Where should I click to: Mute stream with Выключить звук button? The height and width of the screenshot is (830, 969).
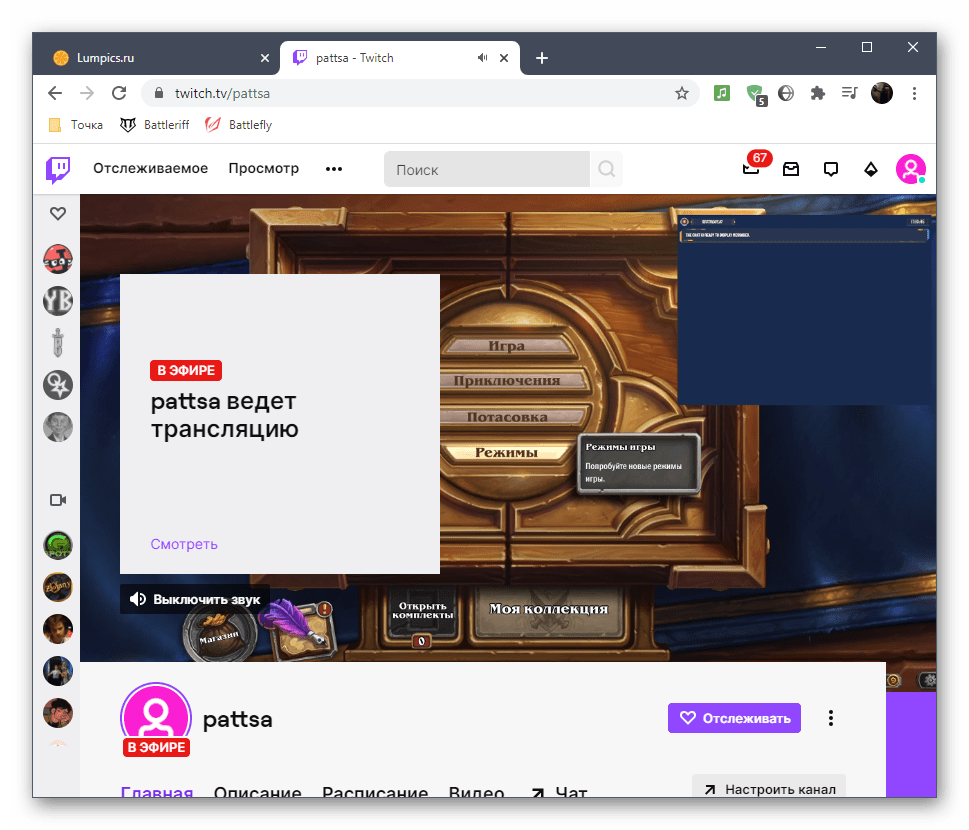(195, 599)
